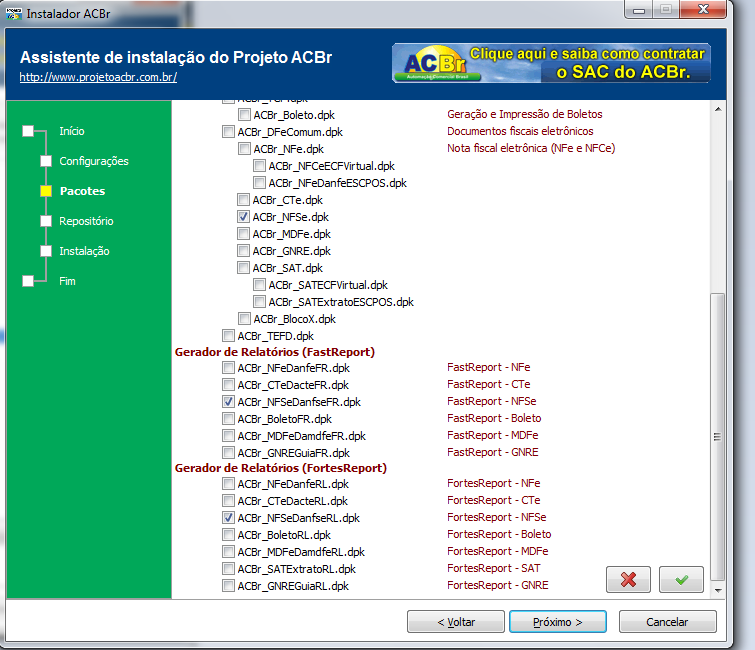Go to the Configurações step
Image resolution: width=755 pixels, height=650 pixels.
[x=94, y=161]
